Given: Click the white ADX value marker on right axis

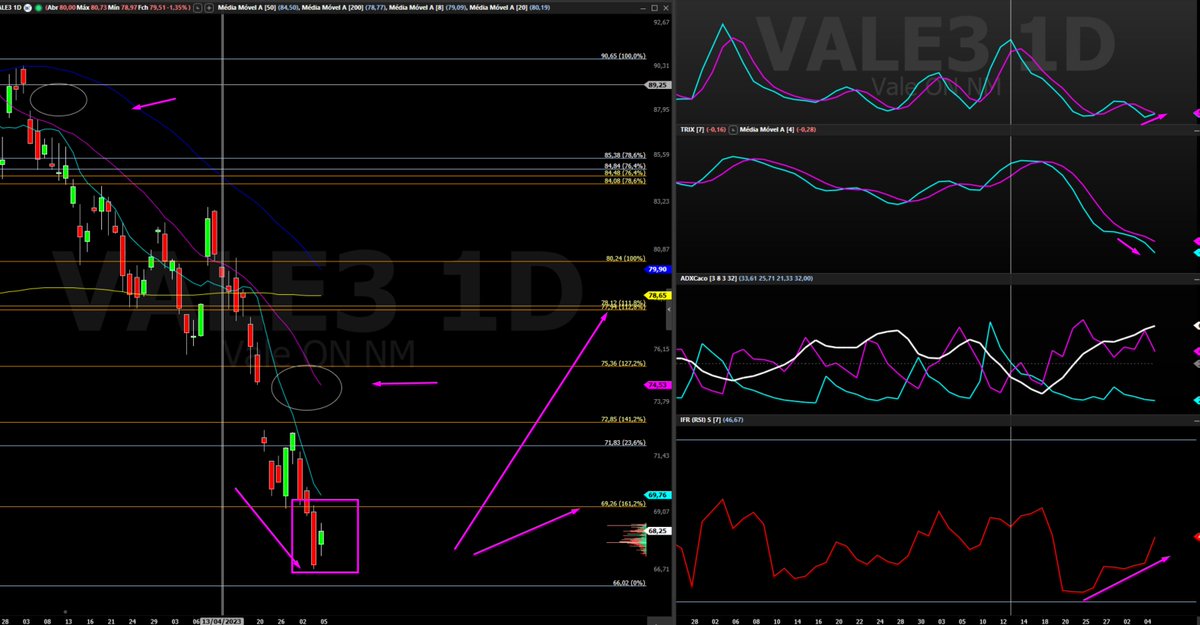Looking at the screenshot, I should coord(1196,326).
